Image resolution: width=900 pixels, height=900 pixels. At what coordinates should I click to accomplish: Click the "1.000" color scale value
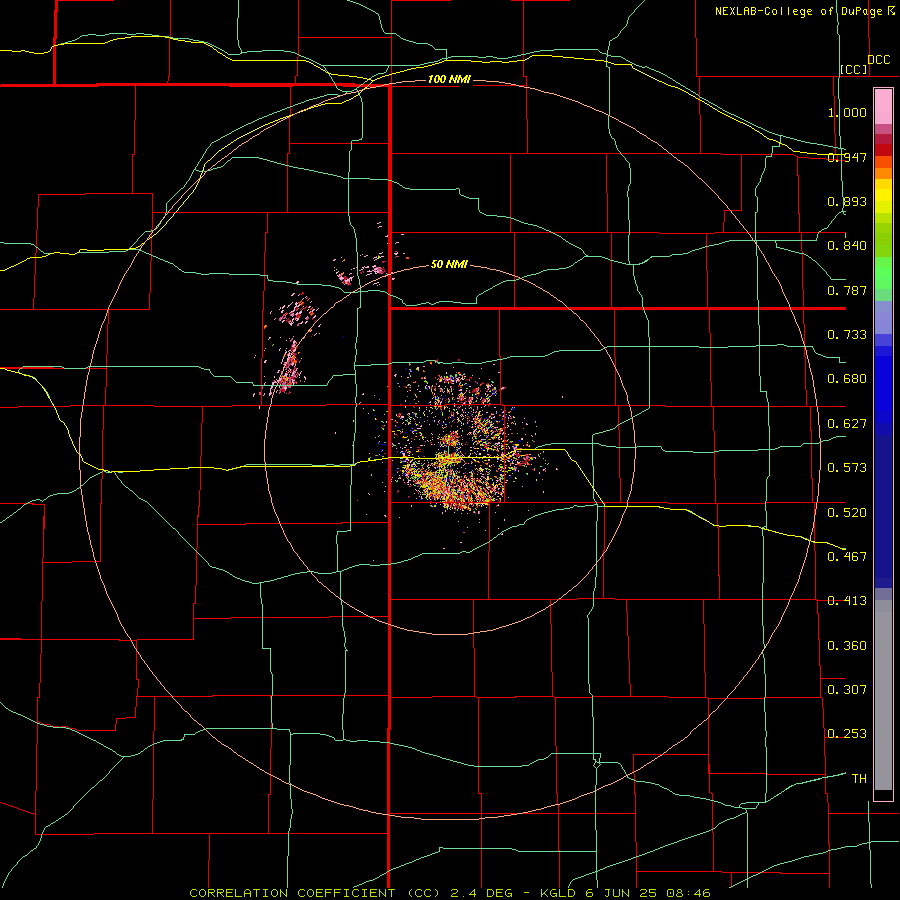click(847, 112)
